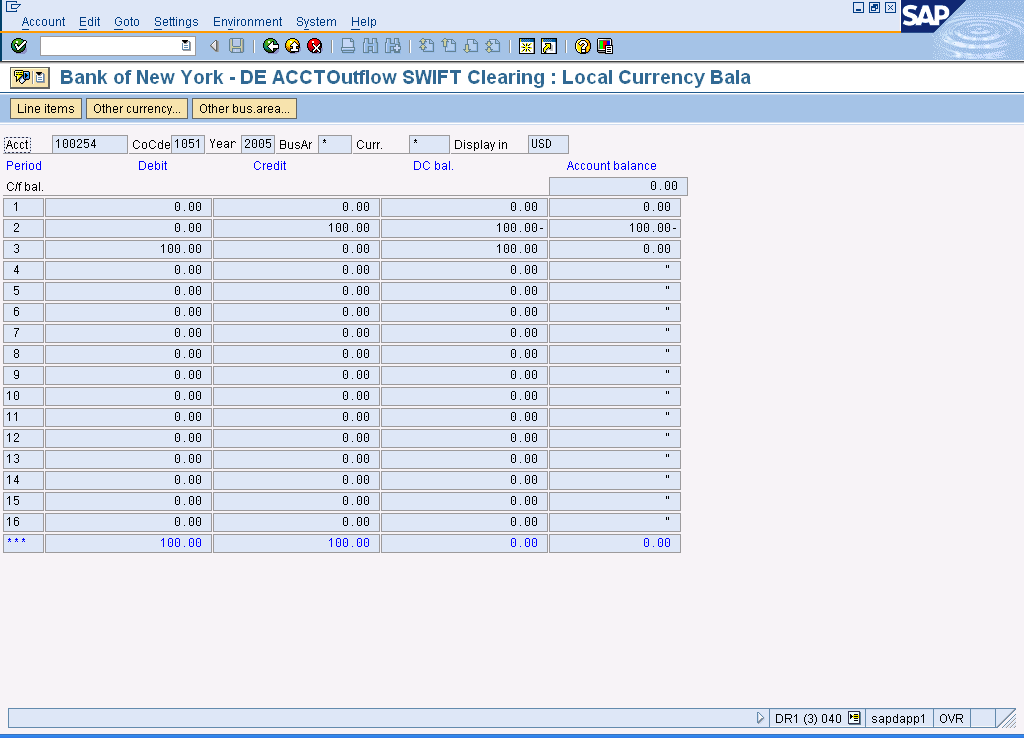This screenshot has height=738, width=1024.
Task: Cancel using the red X icon
Action: pos(315,46)
